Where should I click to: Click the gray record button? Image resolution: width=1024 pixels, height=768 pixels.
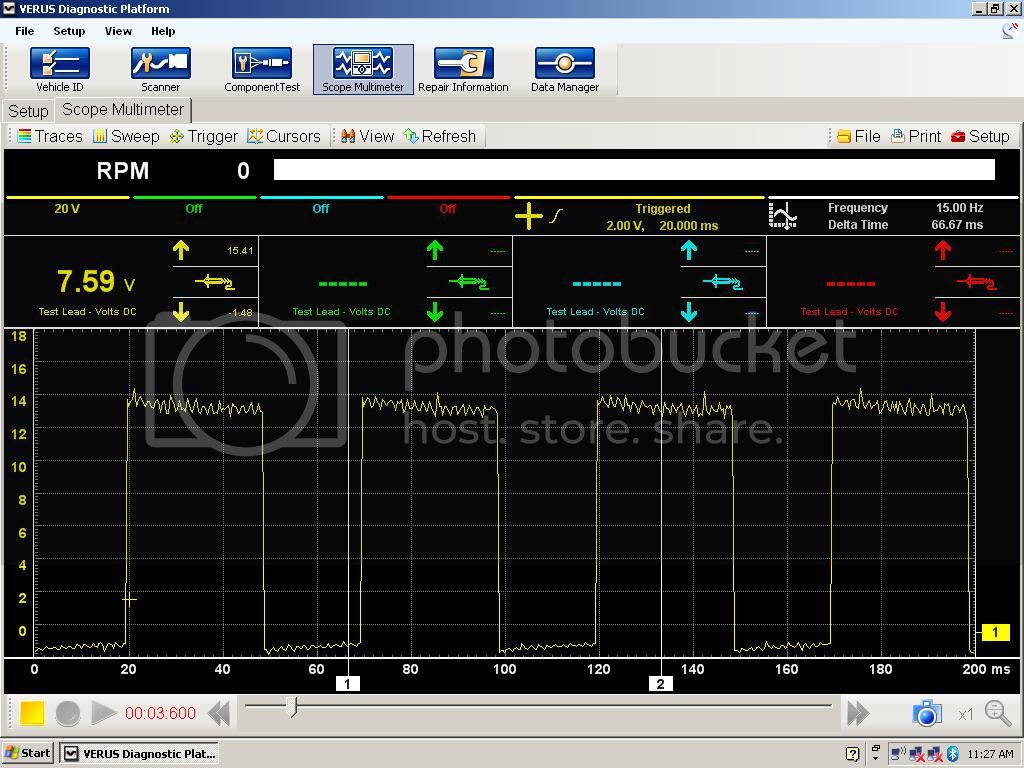68,713
